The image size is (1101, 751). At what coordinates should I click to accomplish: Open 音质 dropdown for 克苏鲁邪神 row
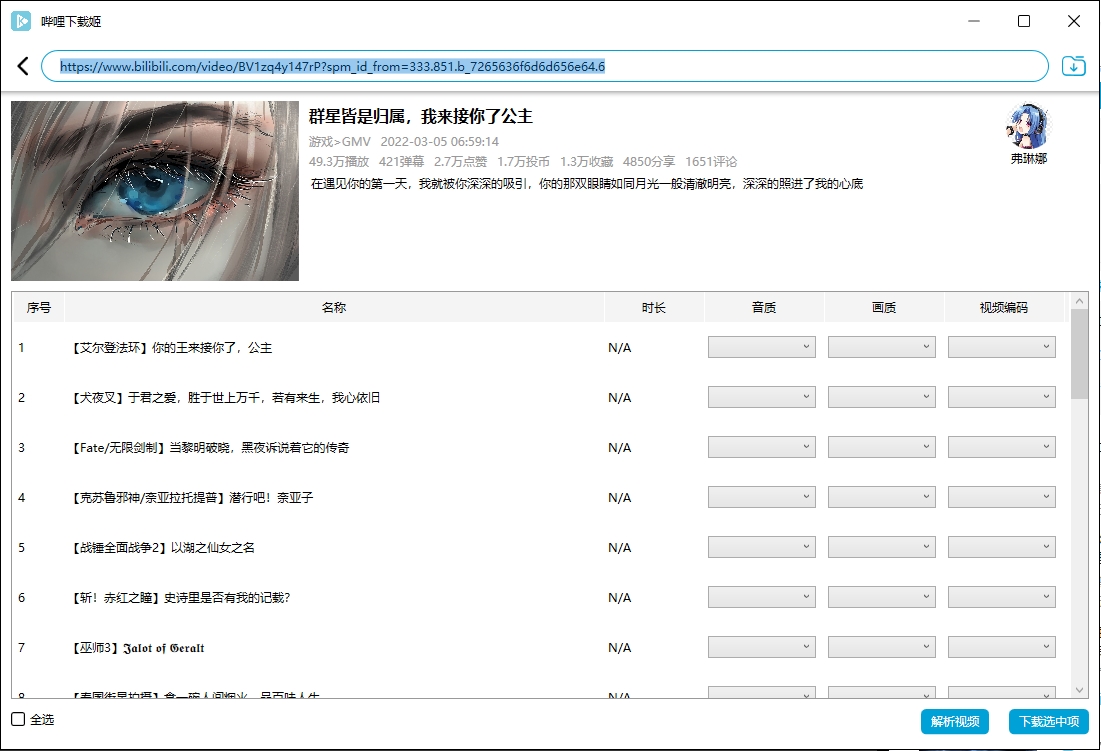click(762, 497)
